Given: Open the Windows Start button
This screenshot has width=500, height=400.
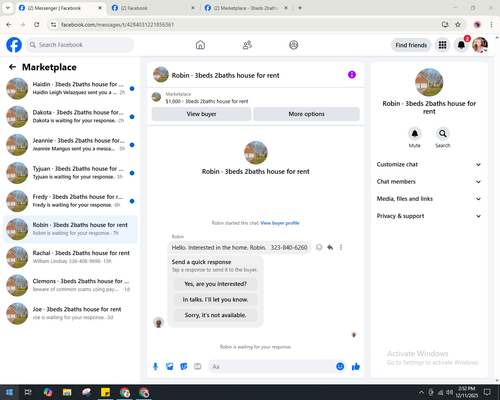Looking at the screenshot, I should click(x=9, y=392).
